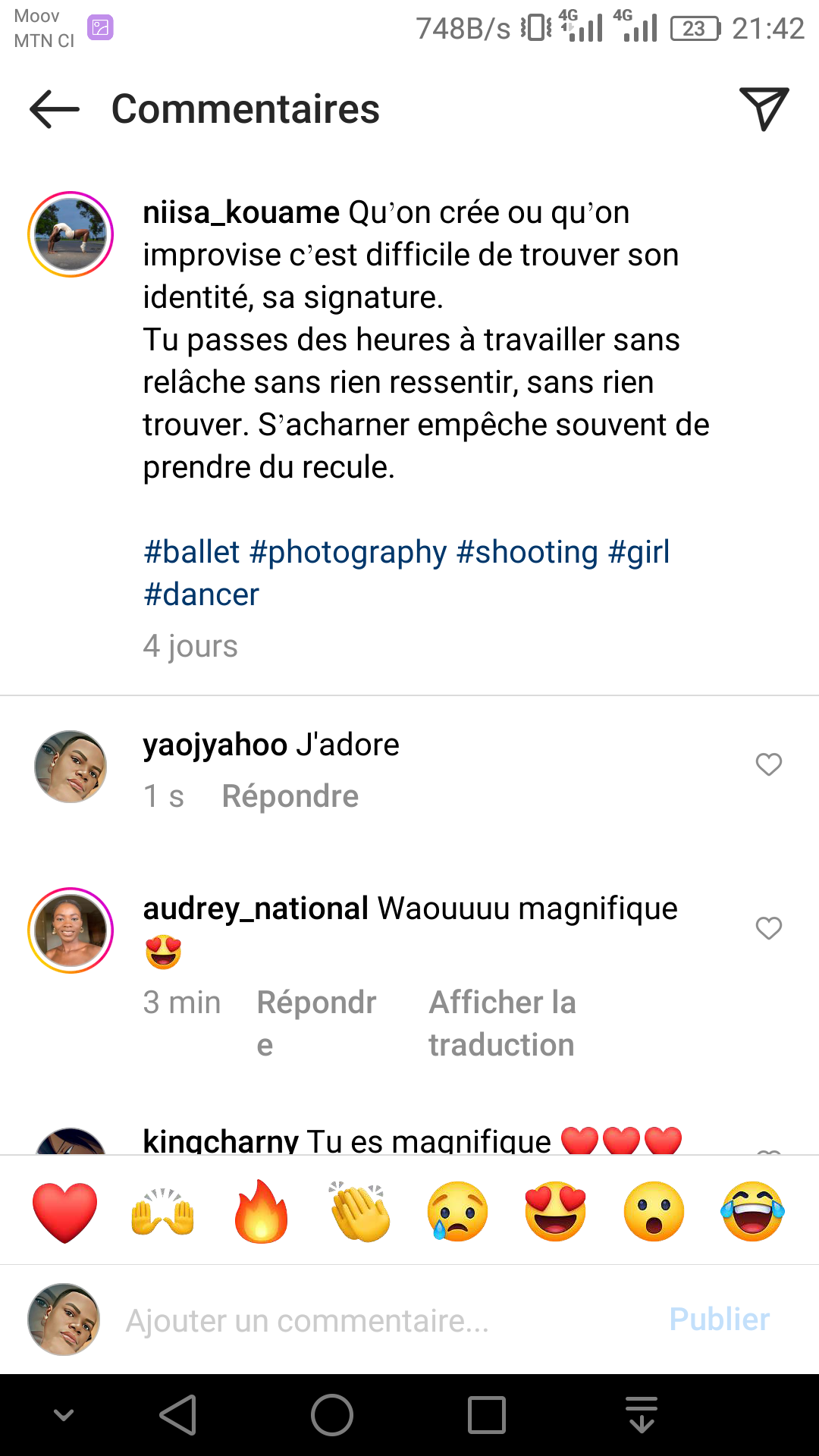Open niisa_kouame's profile picture story

[x=71, y=234]
